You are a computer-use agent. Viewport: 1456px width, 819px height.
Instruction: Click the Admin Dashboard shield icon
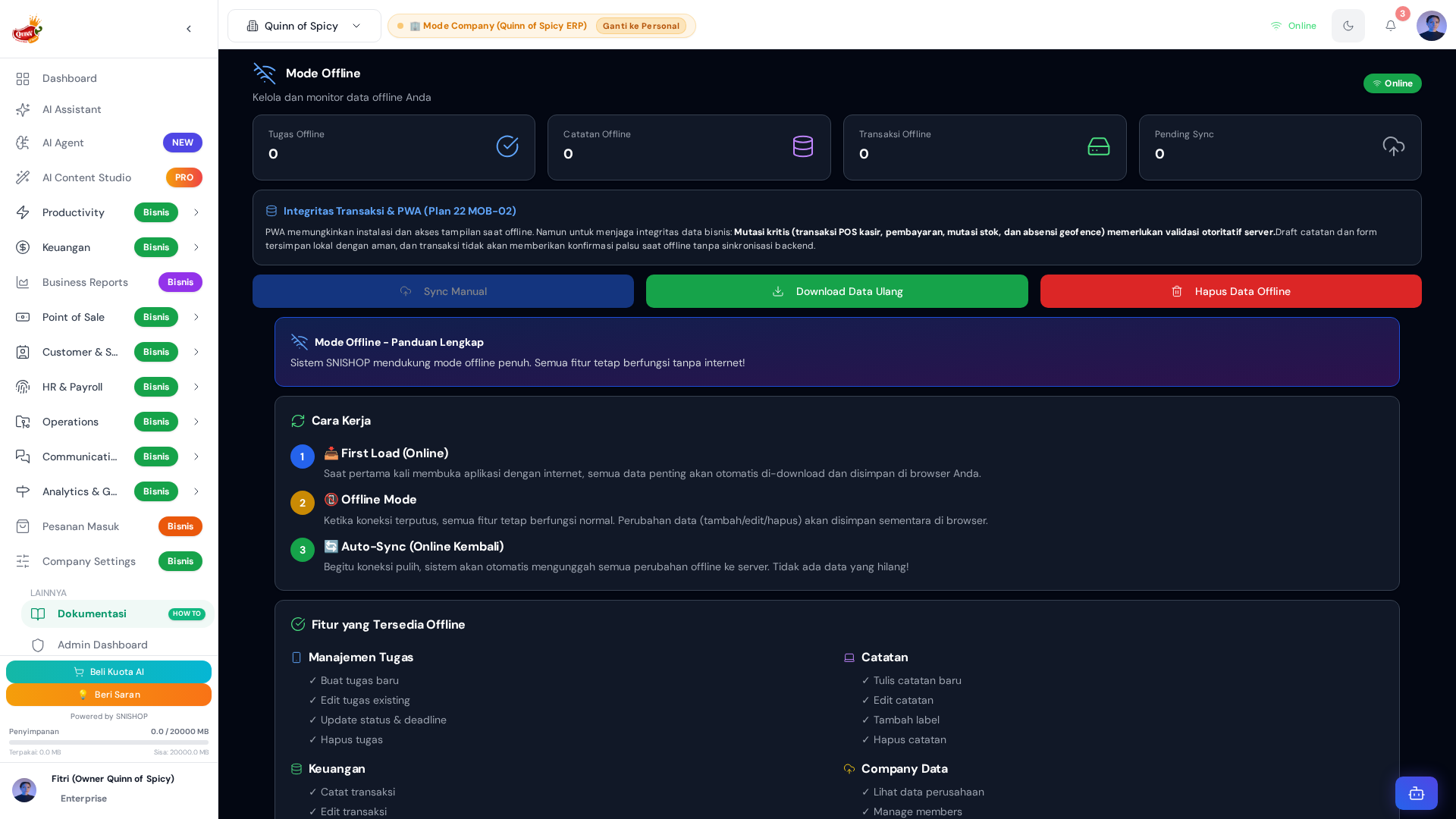pos(38,645)
